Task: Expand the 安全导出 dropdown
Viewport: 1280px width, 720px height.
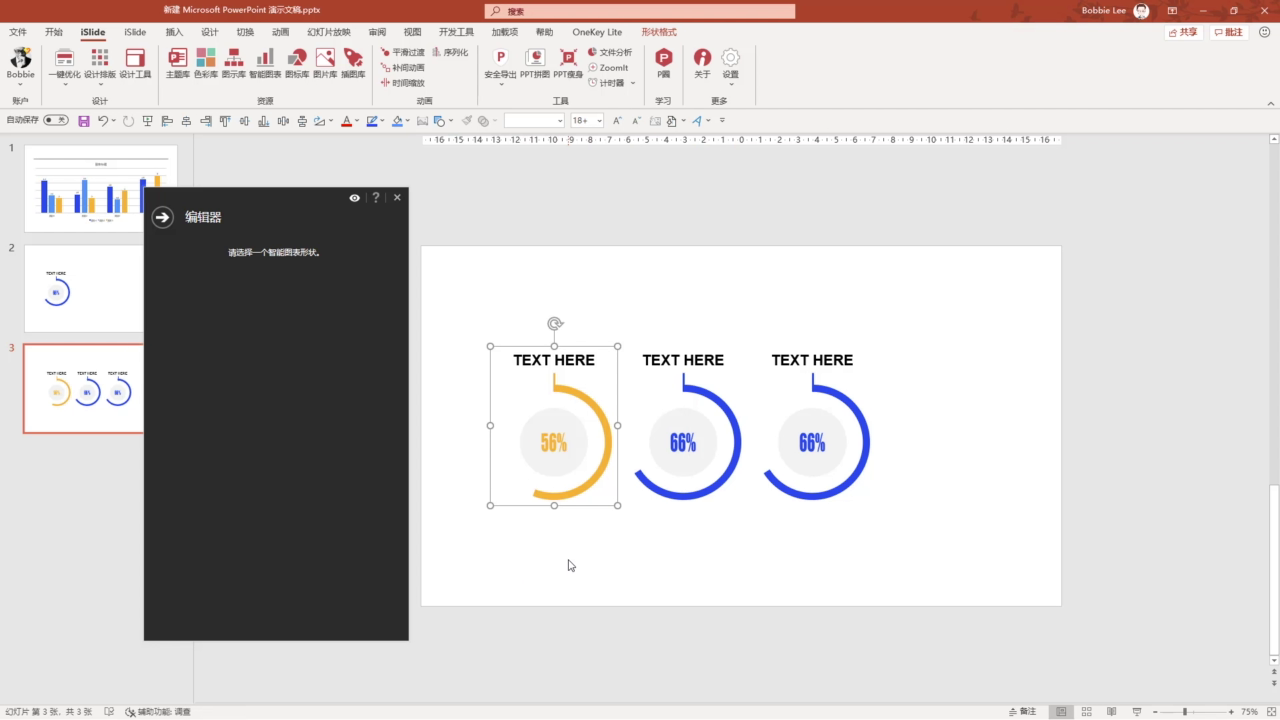Action: (501, 84)
